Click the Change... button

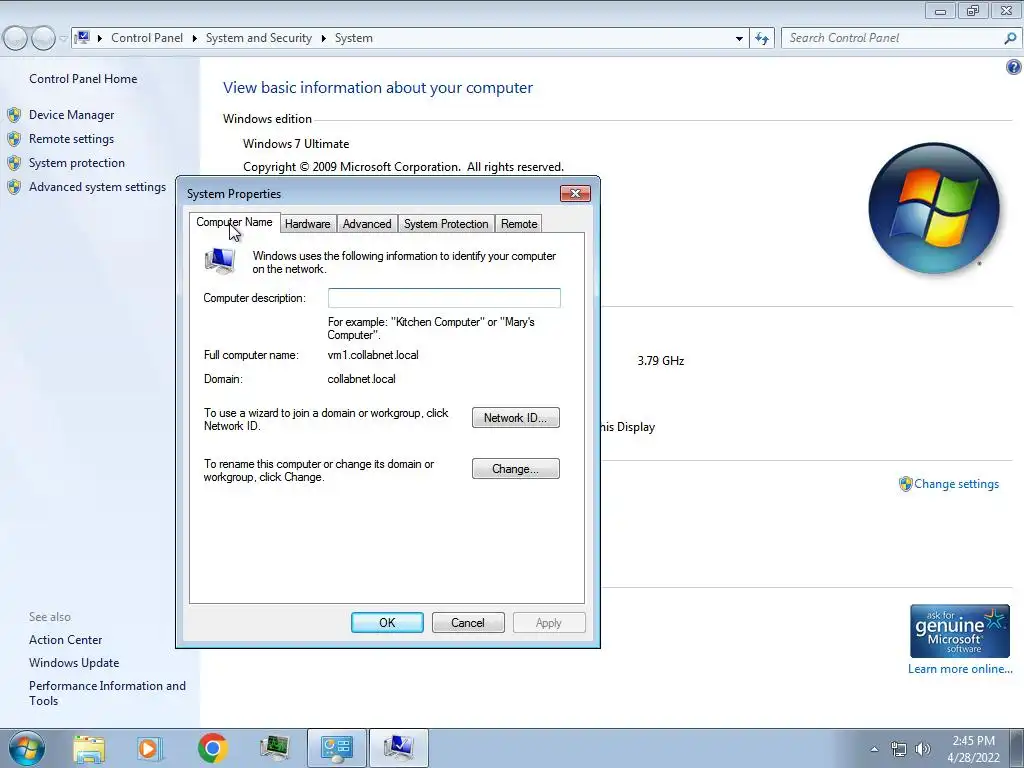pyautogui.click(x=515, y=469)
